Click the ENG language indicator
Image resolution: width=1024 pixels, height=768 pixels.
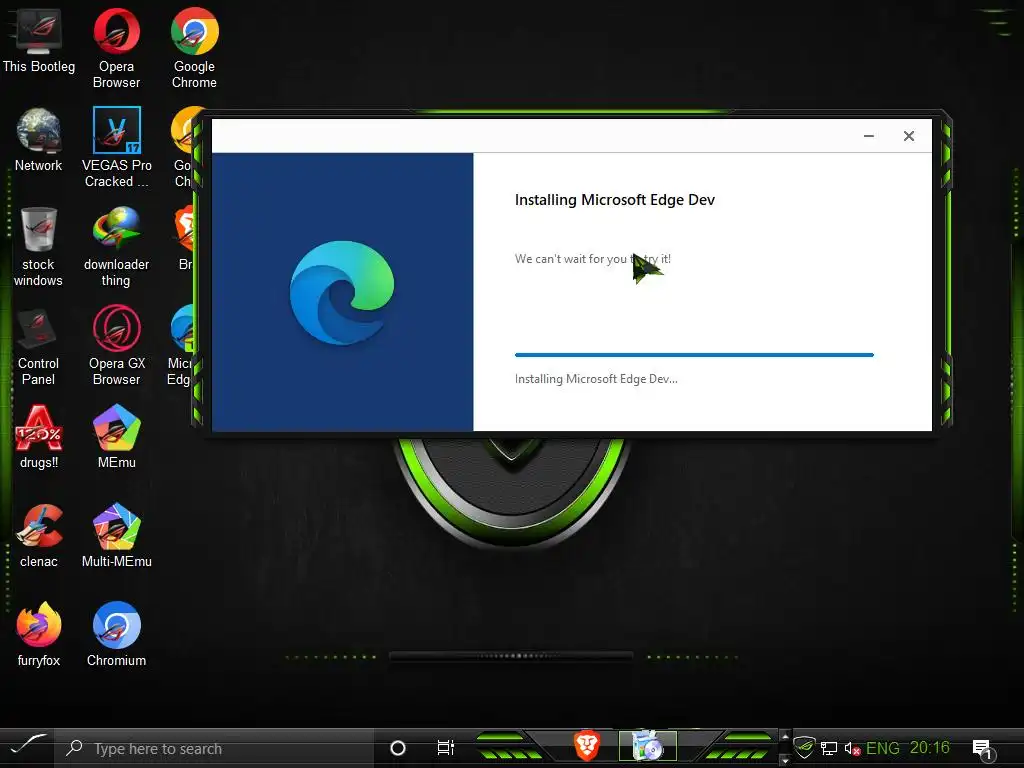click(882, 748)
